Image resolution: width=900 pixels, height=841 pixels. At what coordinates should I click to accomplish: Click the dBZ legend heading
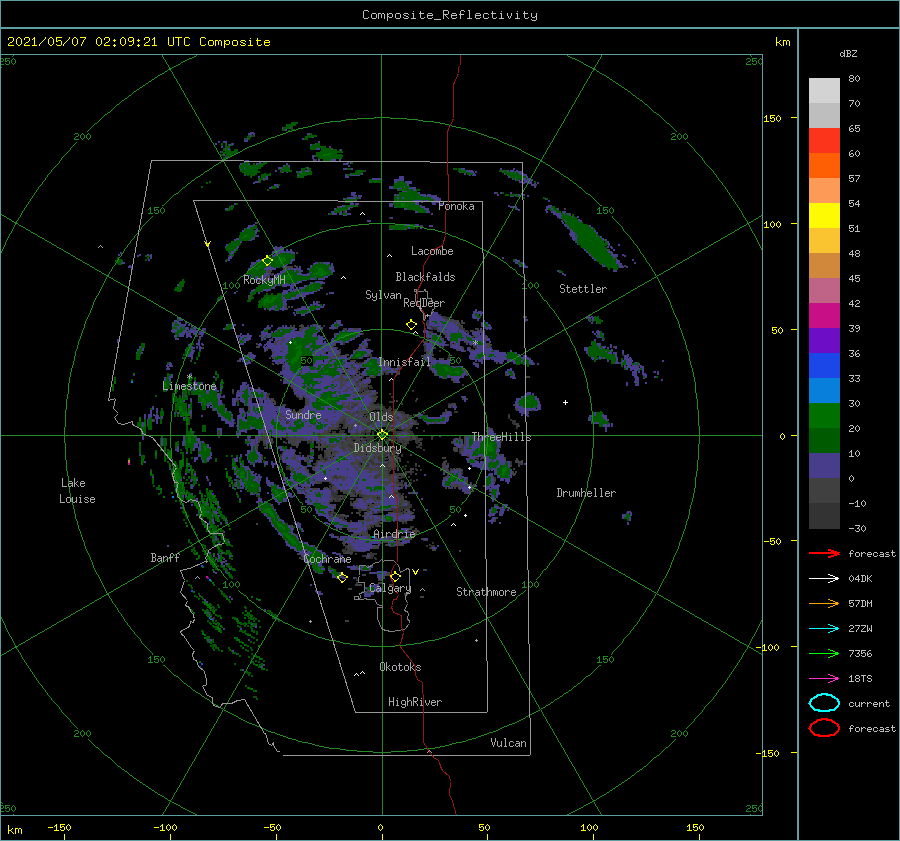coord(848,53)
